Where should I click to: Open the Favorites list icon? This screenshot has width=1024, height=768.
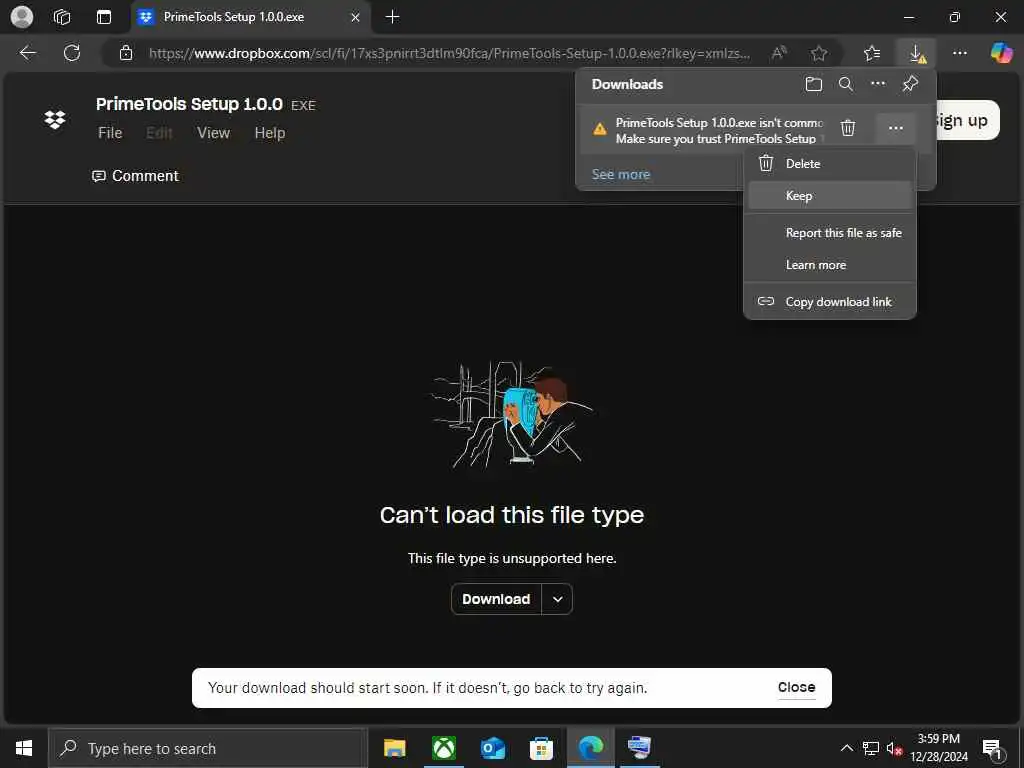872,53
